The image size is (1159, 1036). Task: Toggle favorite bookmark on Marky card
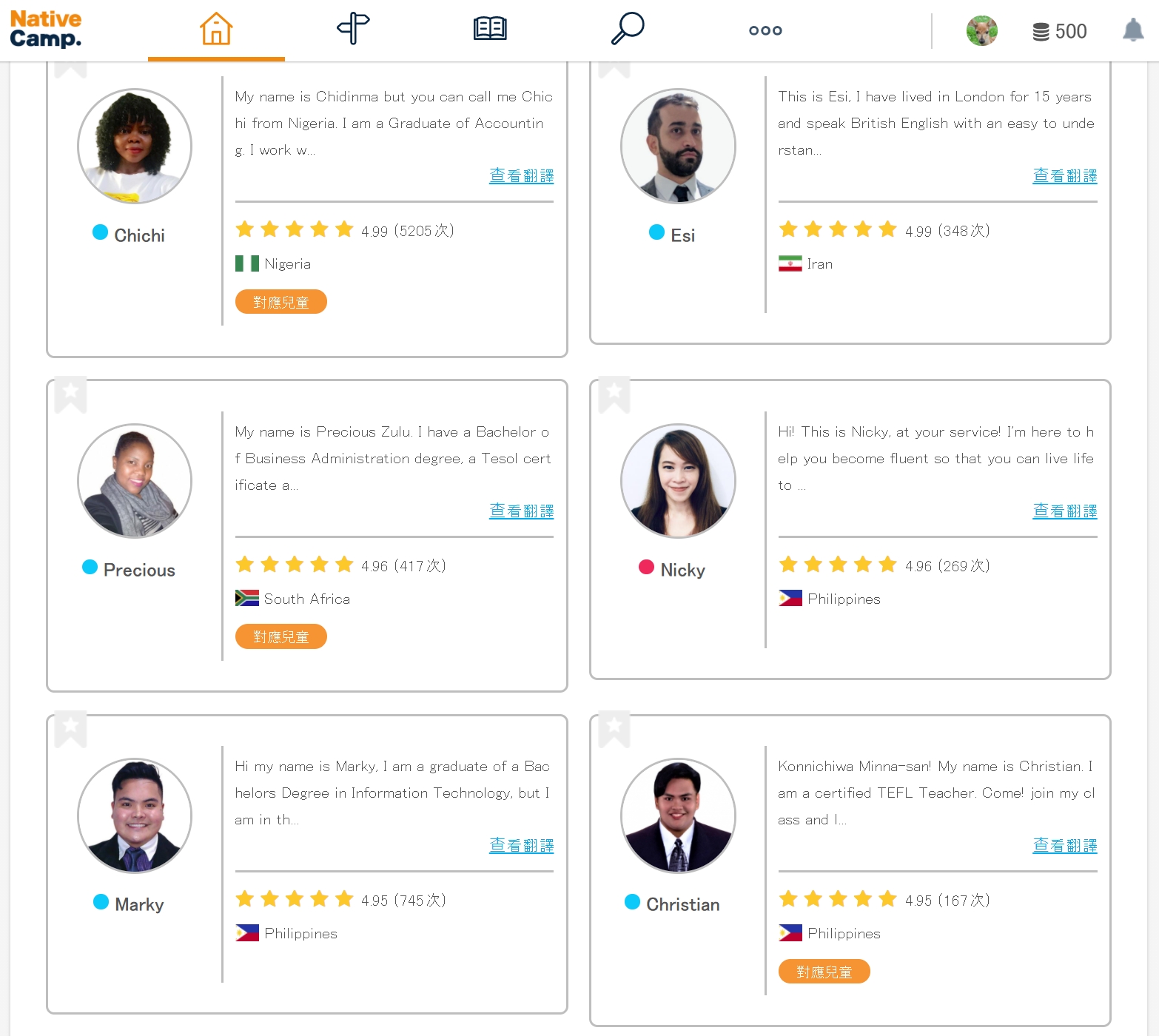point(71,728)
